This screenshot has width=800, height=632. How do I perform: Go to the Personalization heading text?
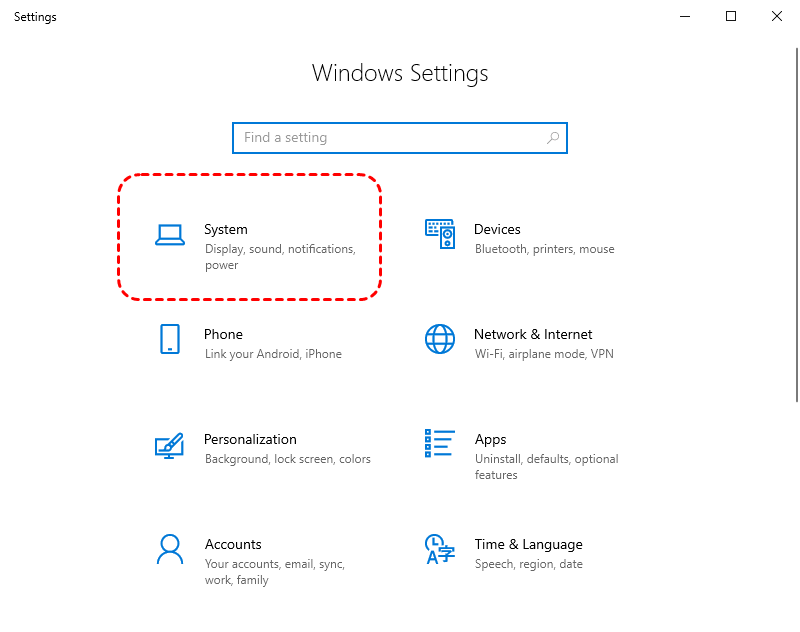click(x=250, y=439)
